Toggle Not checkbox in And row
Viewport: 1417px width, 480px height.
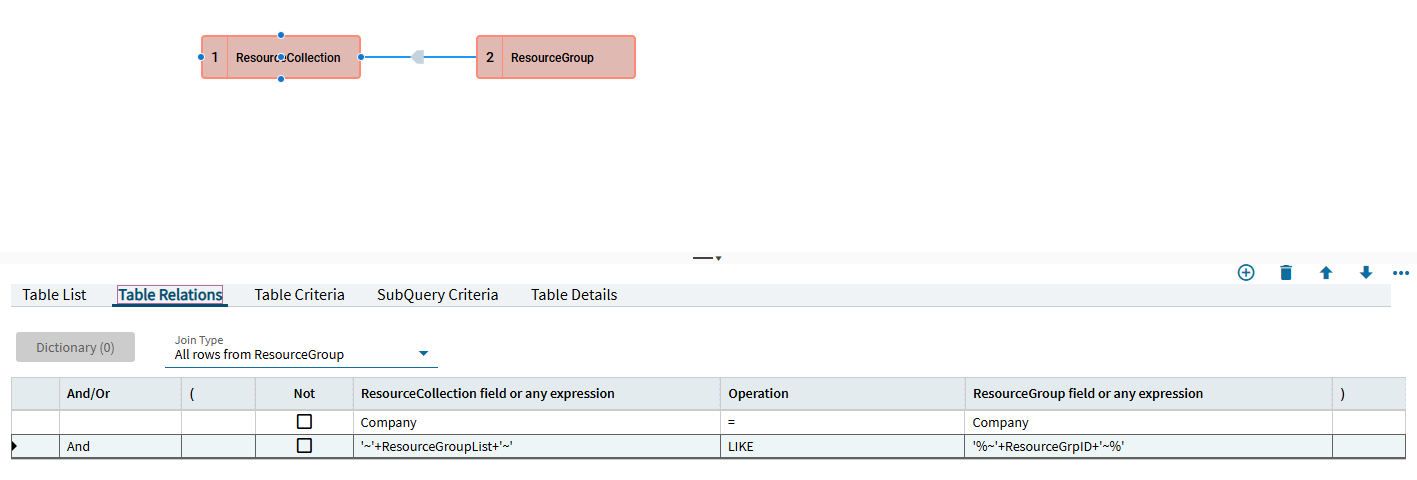point(305,446)
